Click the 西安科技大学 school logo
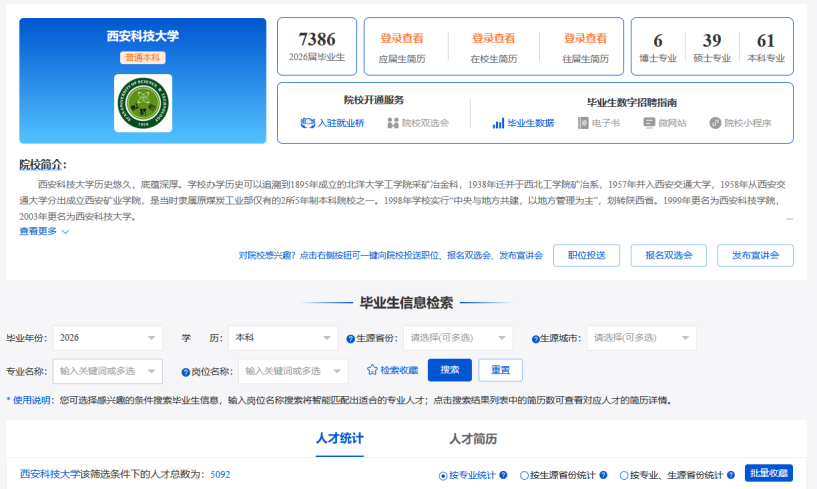Screen dimensions: 817x489 (x=143, y=103)
